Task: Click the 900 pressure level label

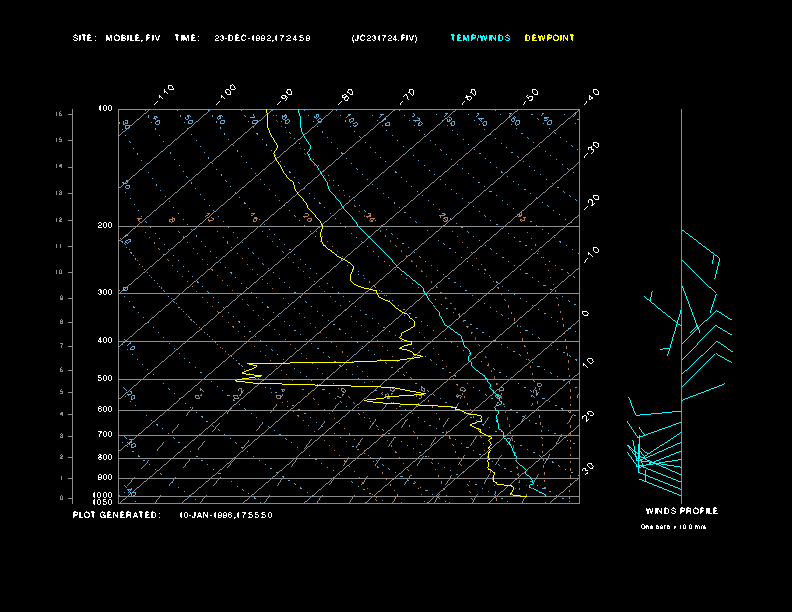Action: (x=105, y=477)
